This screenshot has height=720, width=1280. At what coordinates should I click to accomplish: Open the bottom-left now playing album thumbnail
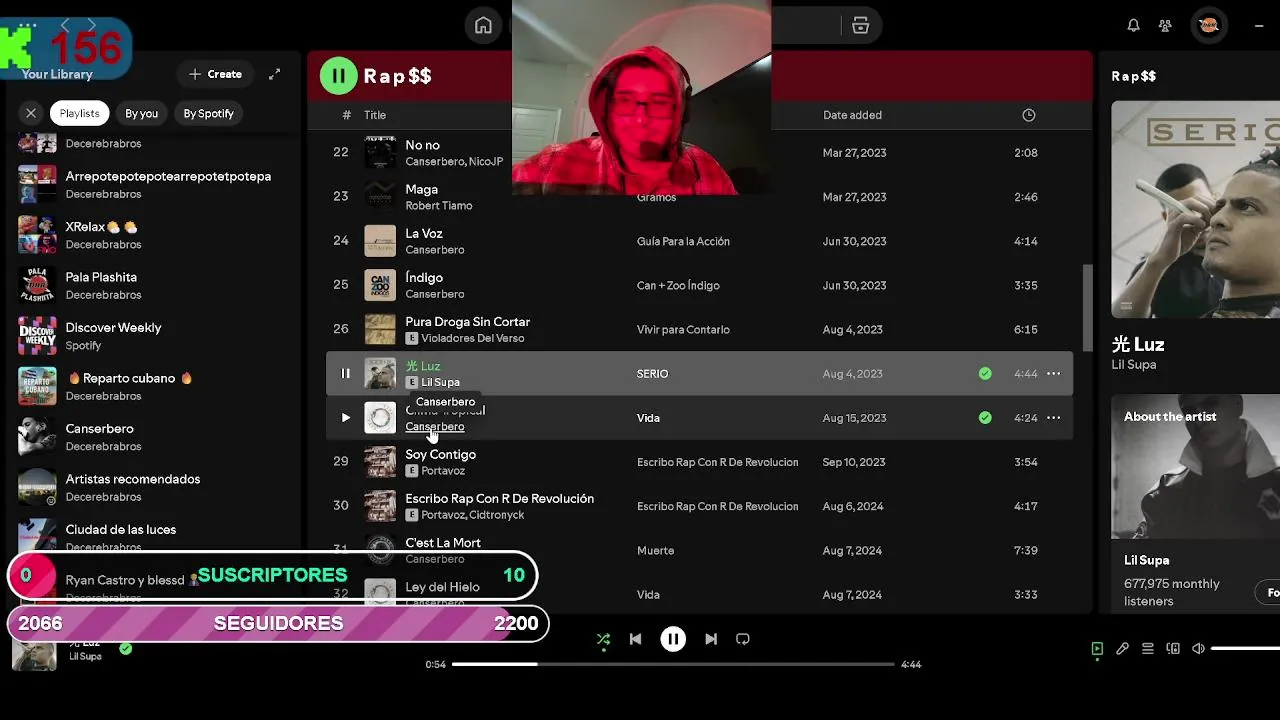click(34, 650)
